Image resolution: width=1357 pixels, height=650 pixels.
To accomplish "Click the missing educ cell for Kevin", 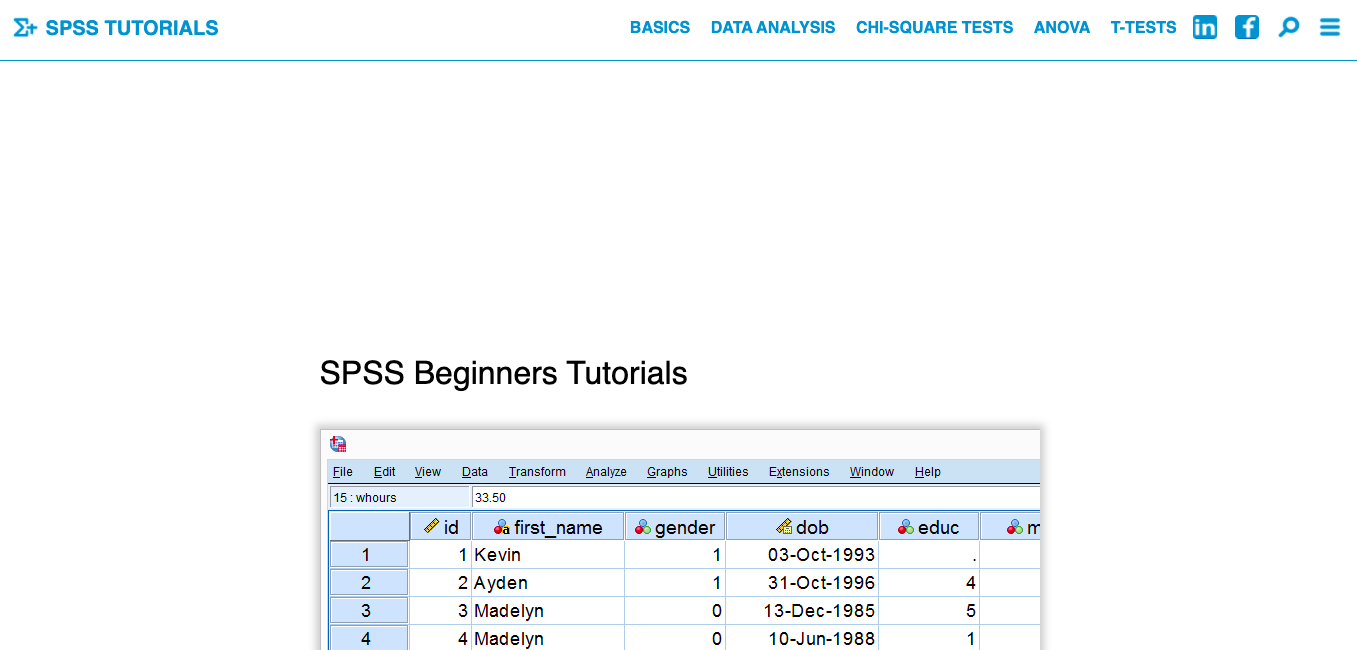I will click(929, 555).
